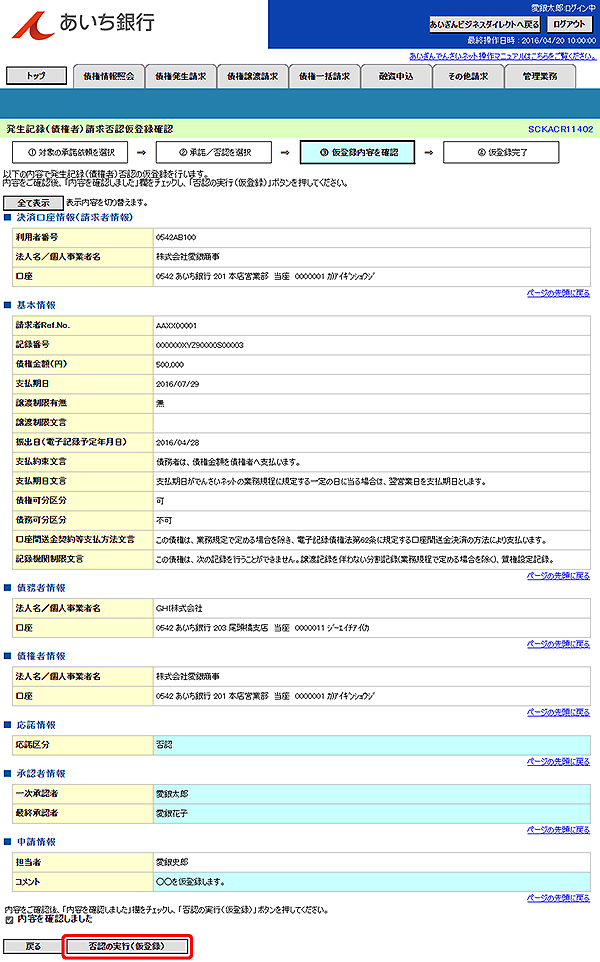Image resolution: width=600 pixels, height=962 pixels.
Task: Open the 管理業務 tab
Action: tap(539, 77)
